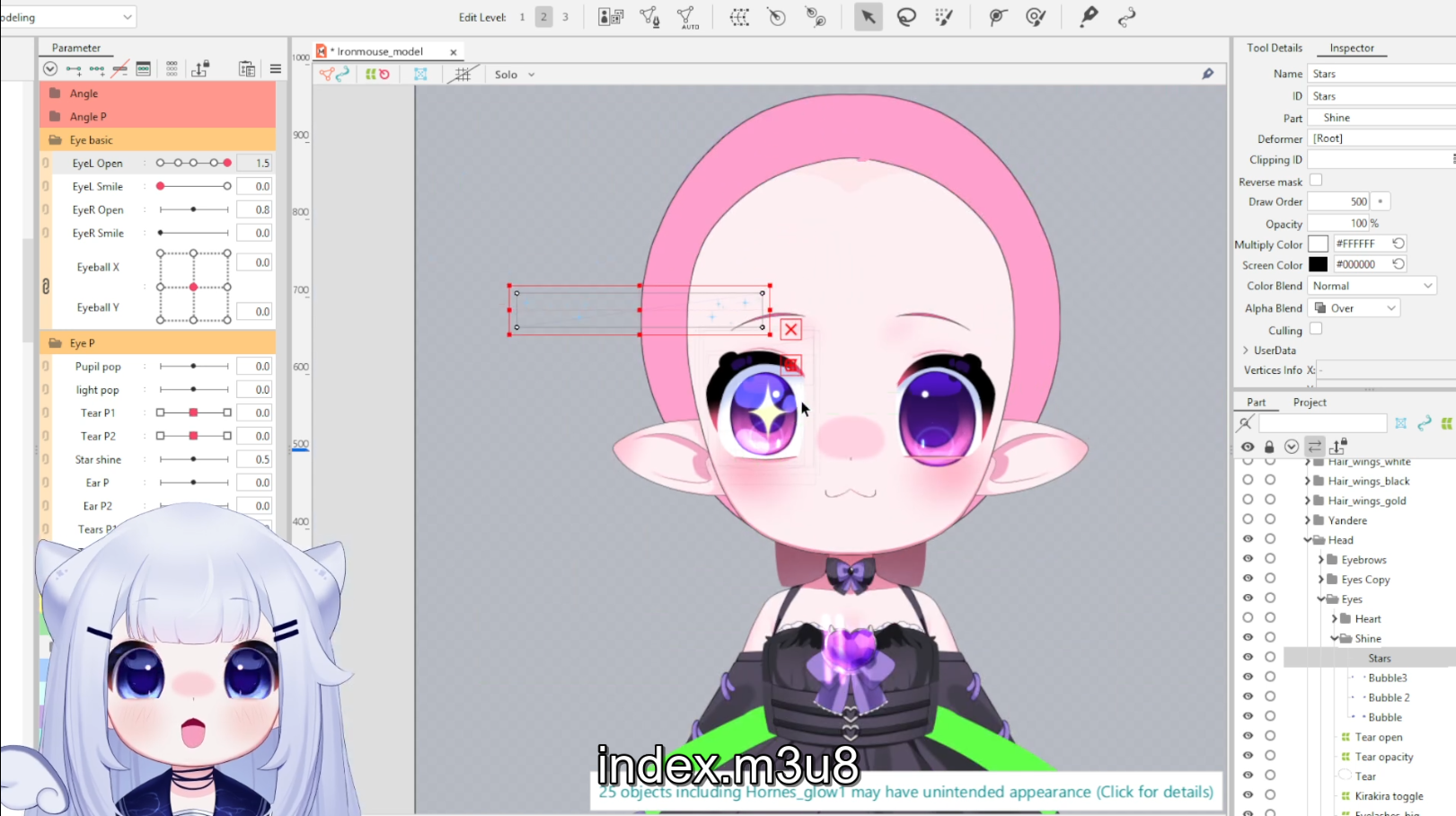This screenshot has height=816, width=1456.
Task: Select the Ironmouse_model document tab
Action: pos(387,51)
